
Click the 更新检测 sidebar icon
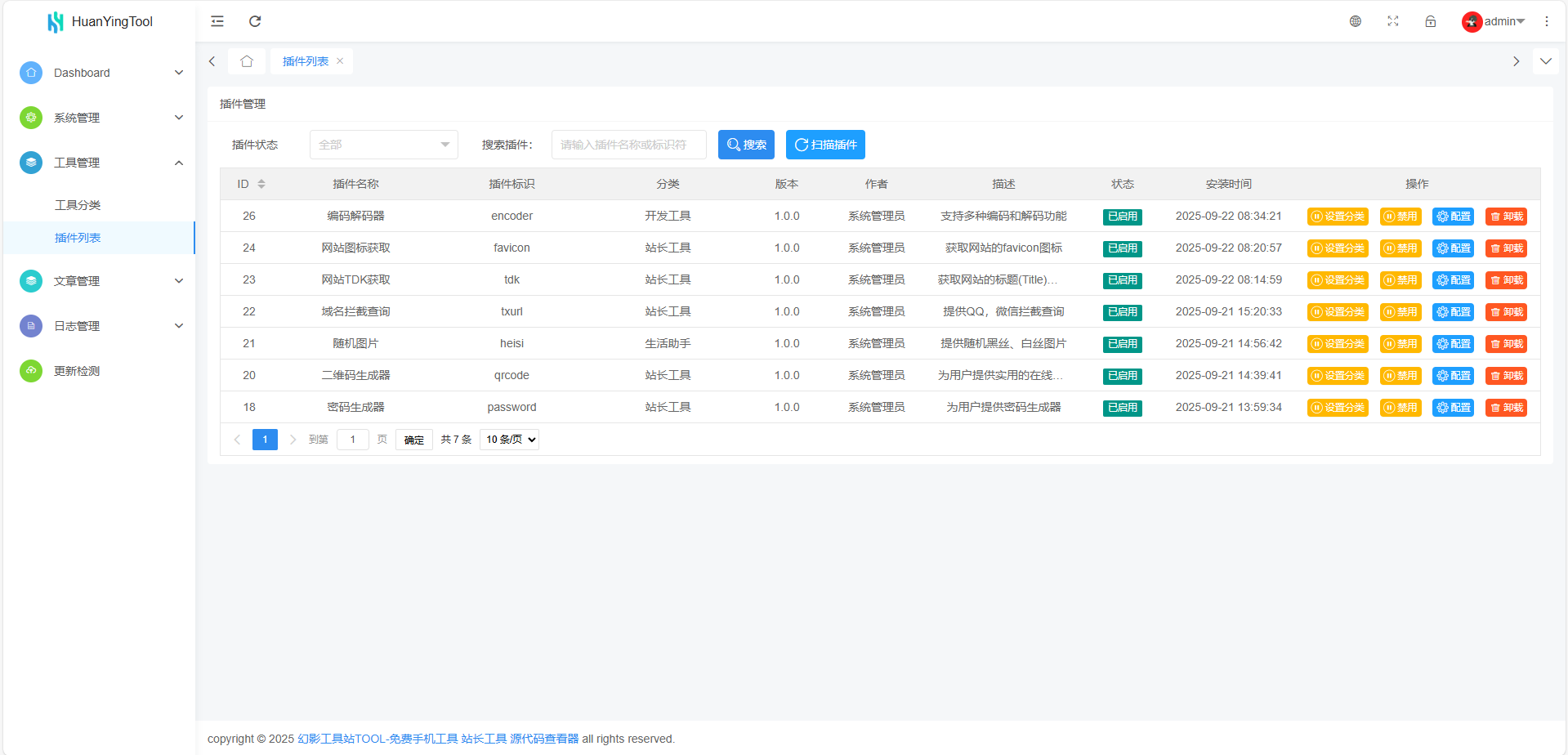(x=31, y=371)
